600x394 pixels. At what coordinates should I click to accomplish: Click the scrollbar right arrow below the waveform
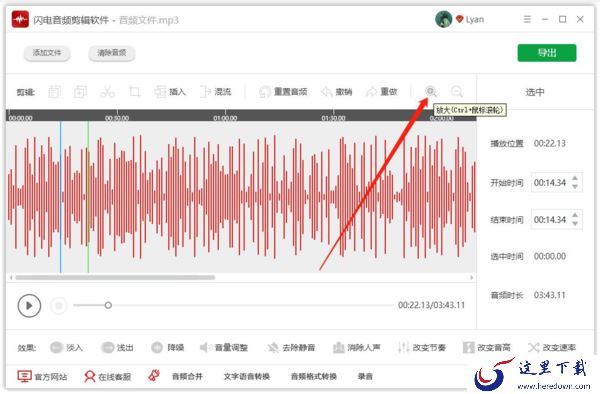point(472,278)
